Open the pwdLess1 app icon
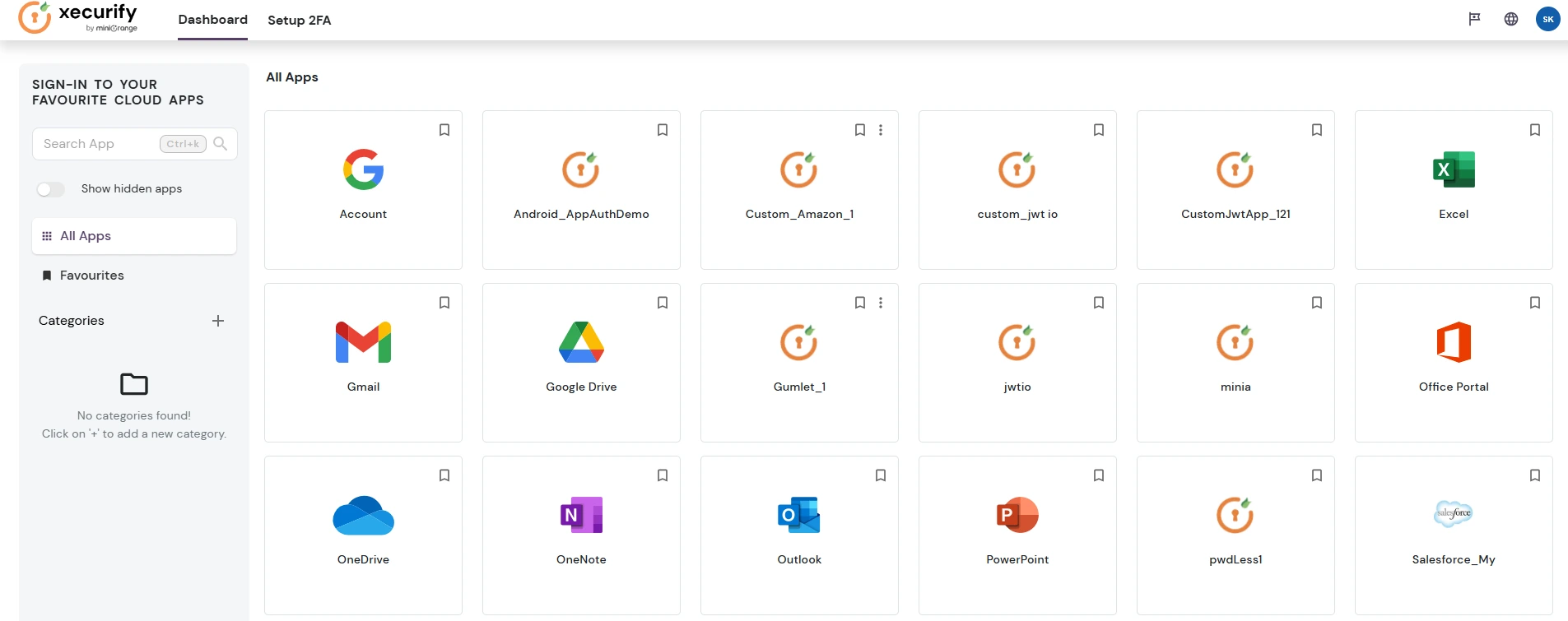This screenshot has height=621, width=1568. point(1235,515)
